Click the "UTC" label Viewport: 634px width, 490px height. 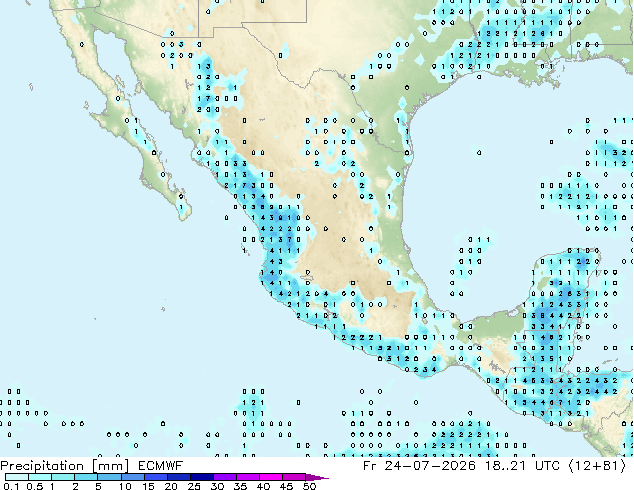547,466
